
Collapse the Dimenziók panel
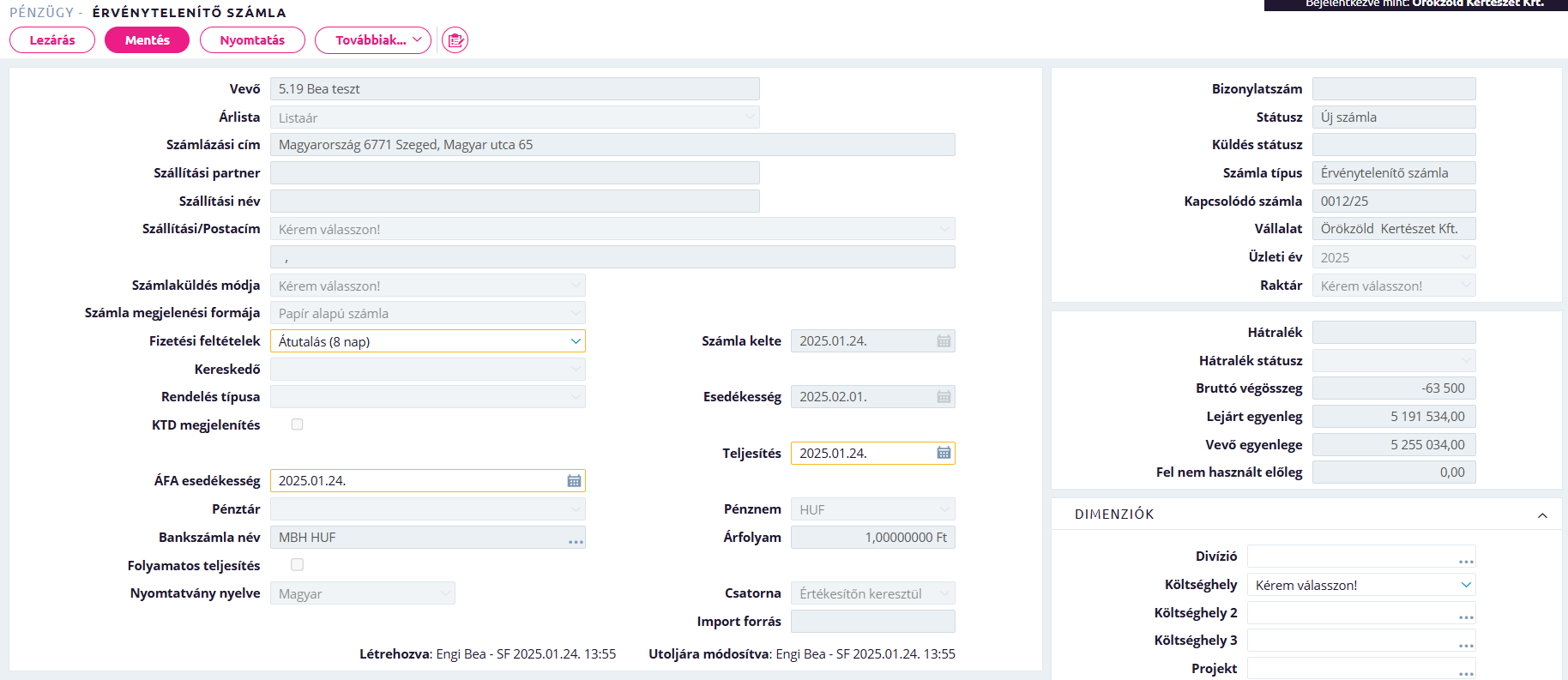pos(1542,515)
